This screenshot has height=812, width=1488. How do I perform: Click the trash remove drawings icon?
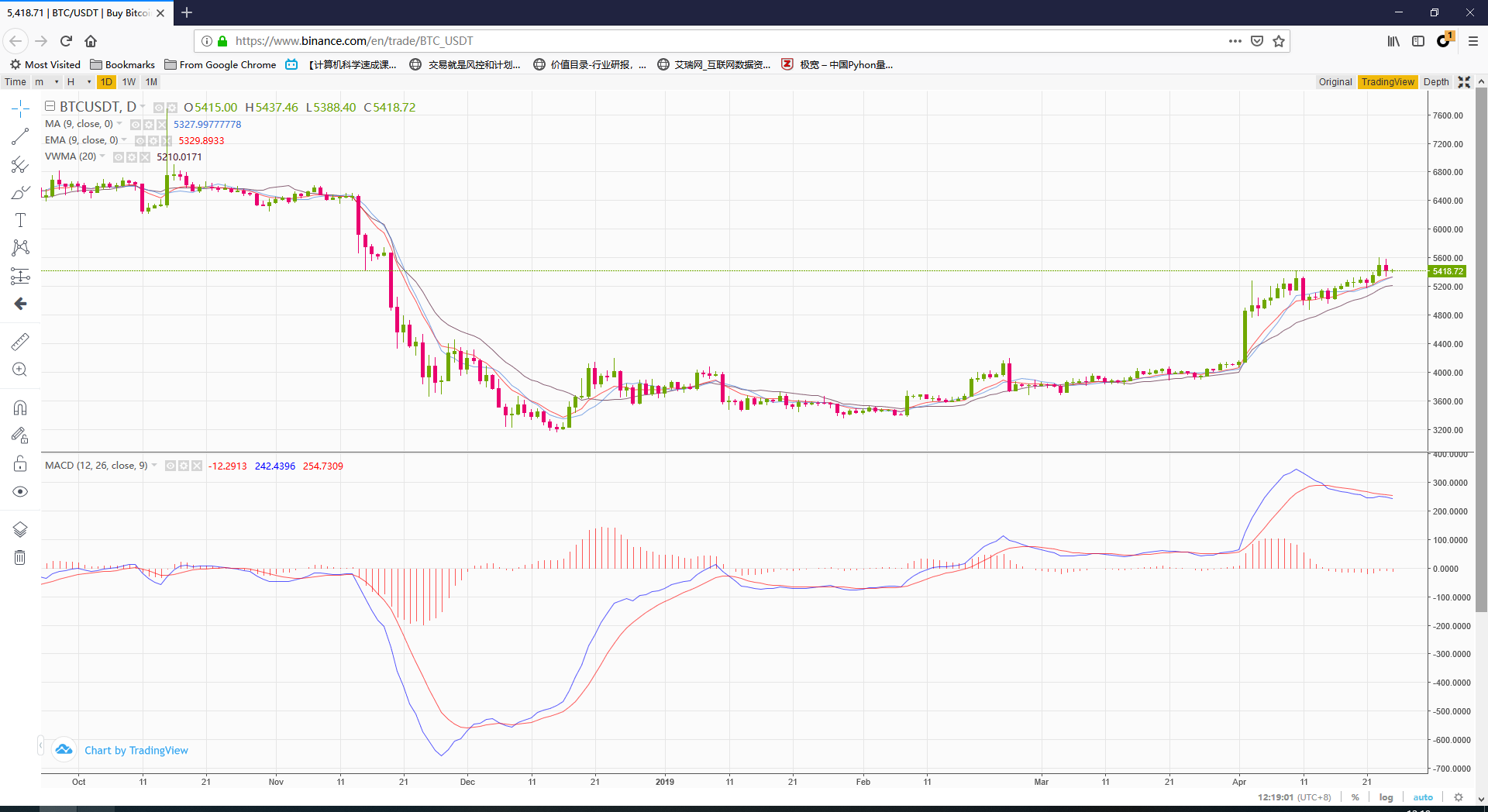pyautogui.click(x=20, y=557)
